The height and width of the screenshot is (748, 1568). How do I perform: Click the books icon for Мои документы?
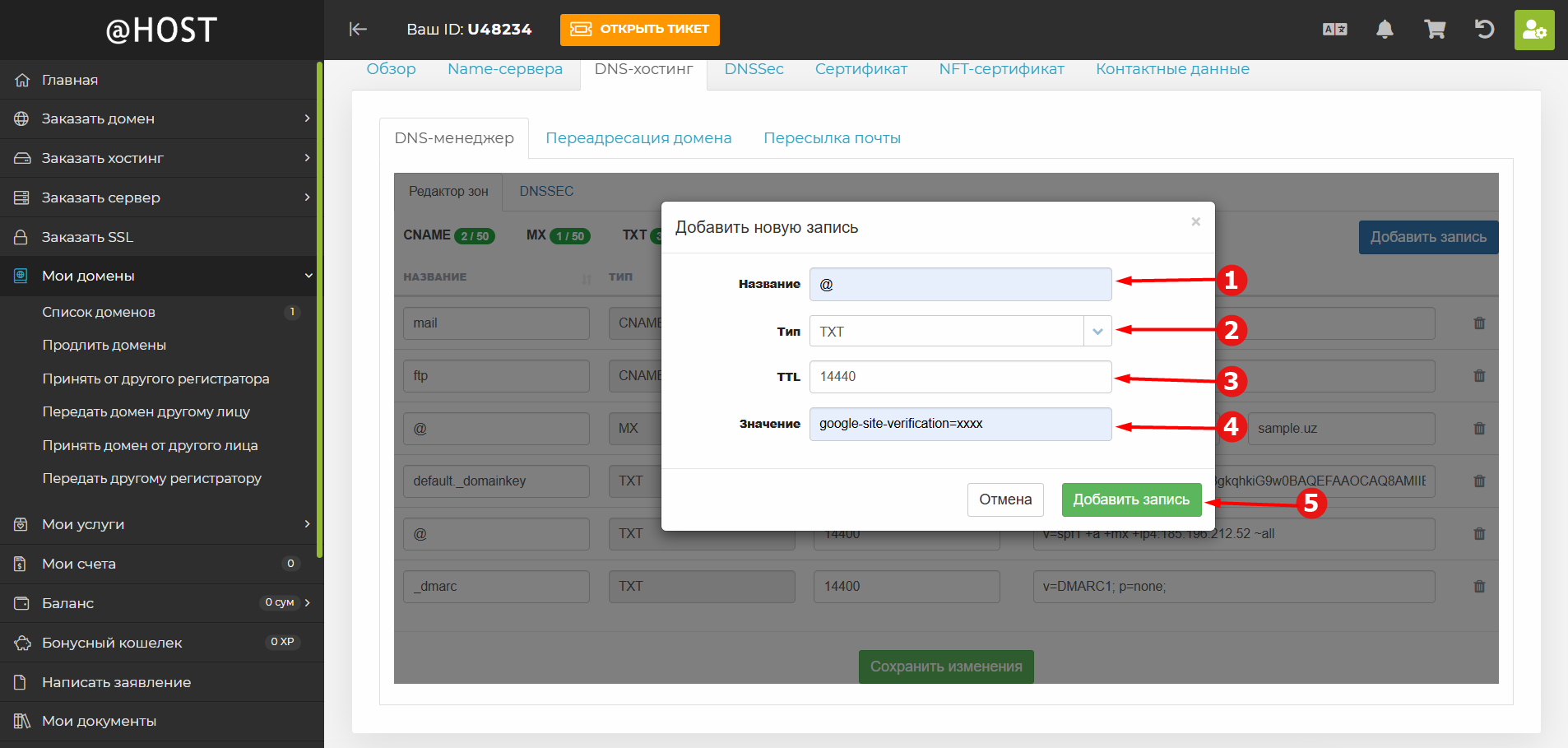[x=22, y=721]
